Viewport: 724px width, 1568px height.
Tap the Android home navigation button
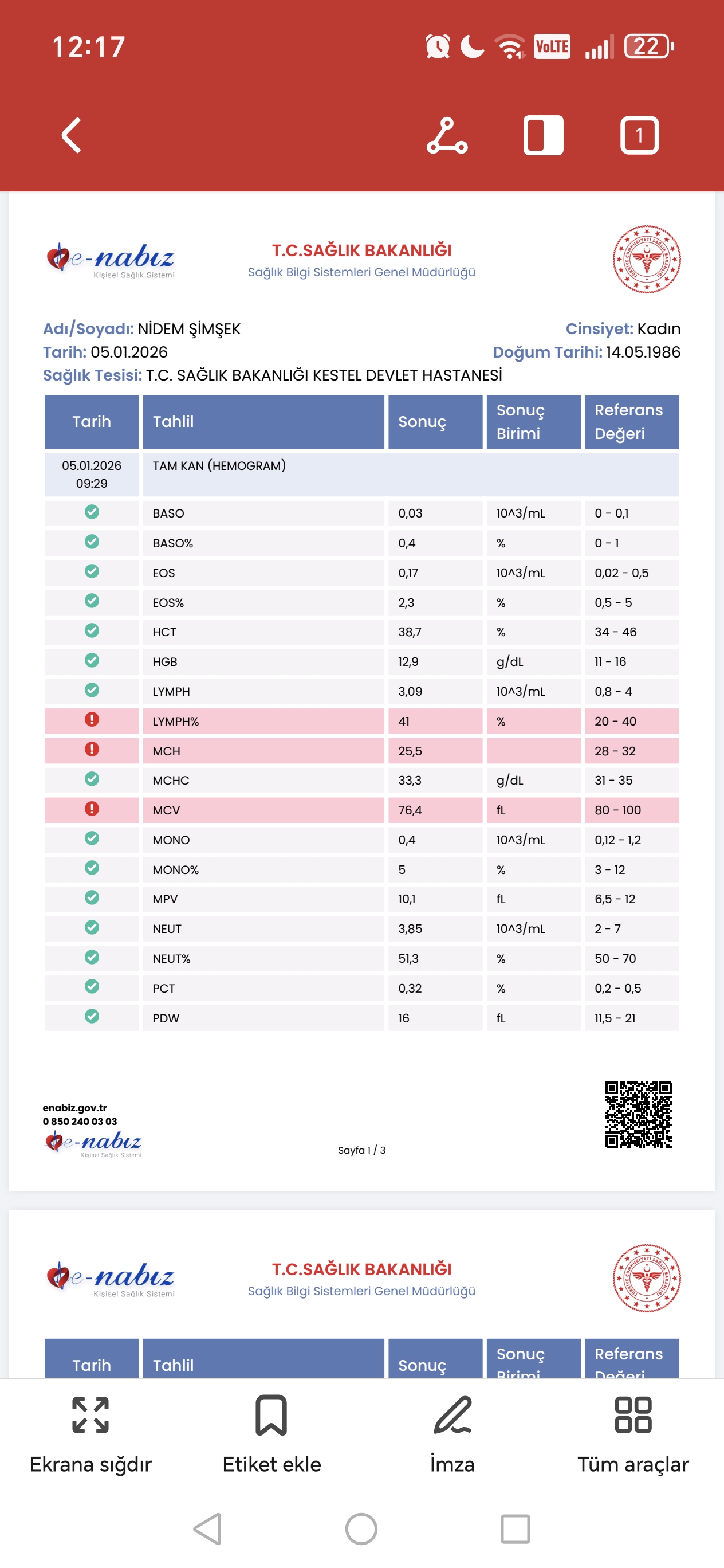[361, 1529]
